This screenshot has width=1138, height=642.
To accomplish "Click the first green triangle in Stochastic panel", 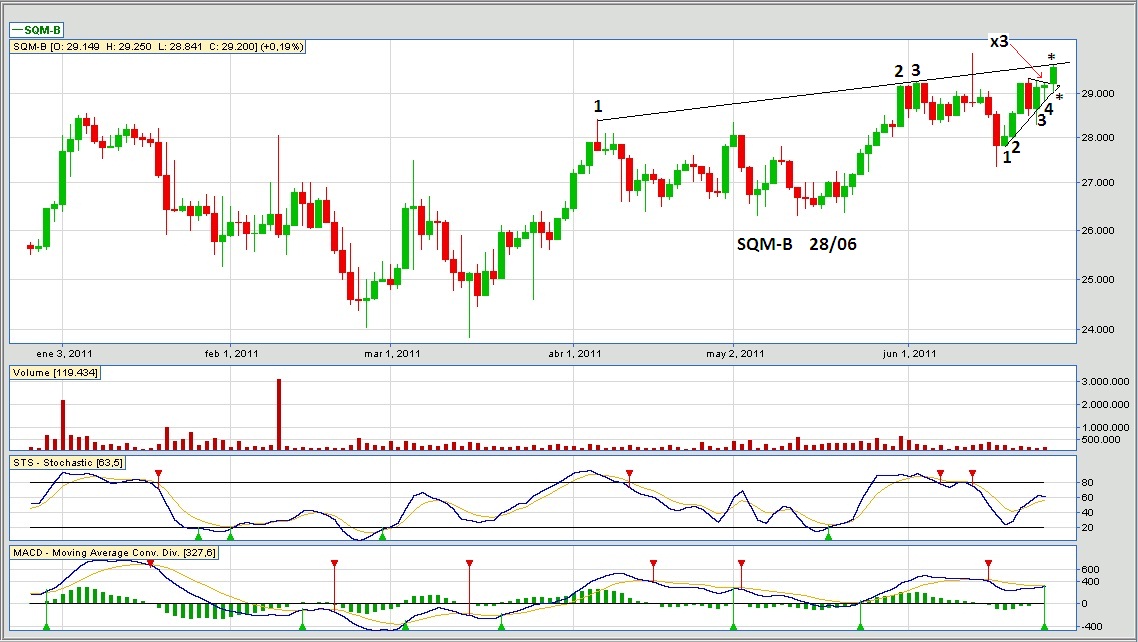I will point(198,537).
